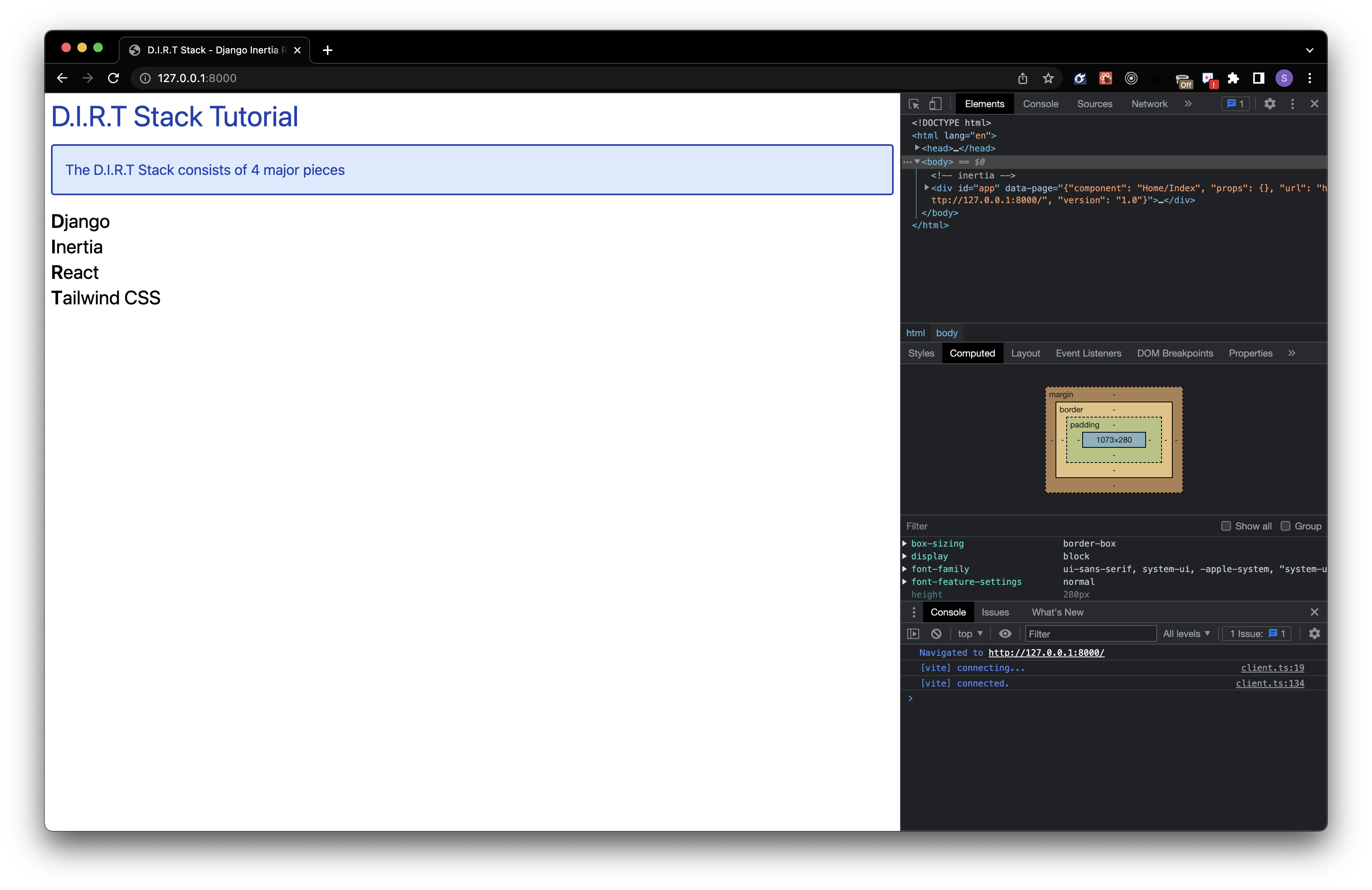1372x890 pixels.
Task: Expand the head element in DOM tree
Action: pos(919,147)
